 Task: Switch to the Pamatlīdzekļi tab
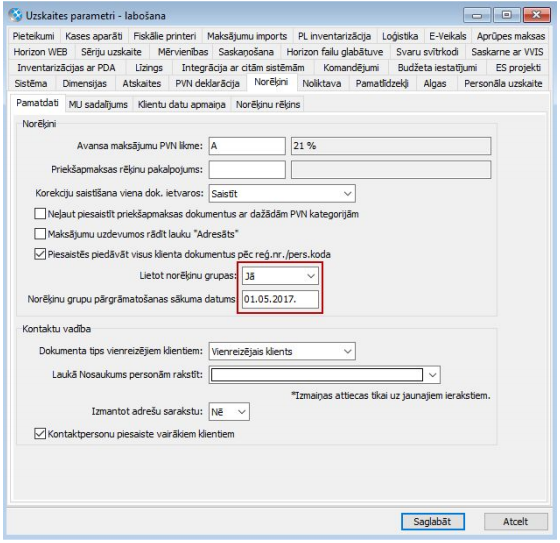(382, 83)
